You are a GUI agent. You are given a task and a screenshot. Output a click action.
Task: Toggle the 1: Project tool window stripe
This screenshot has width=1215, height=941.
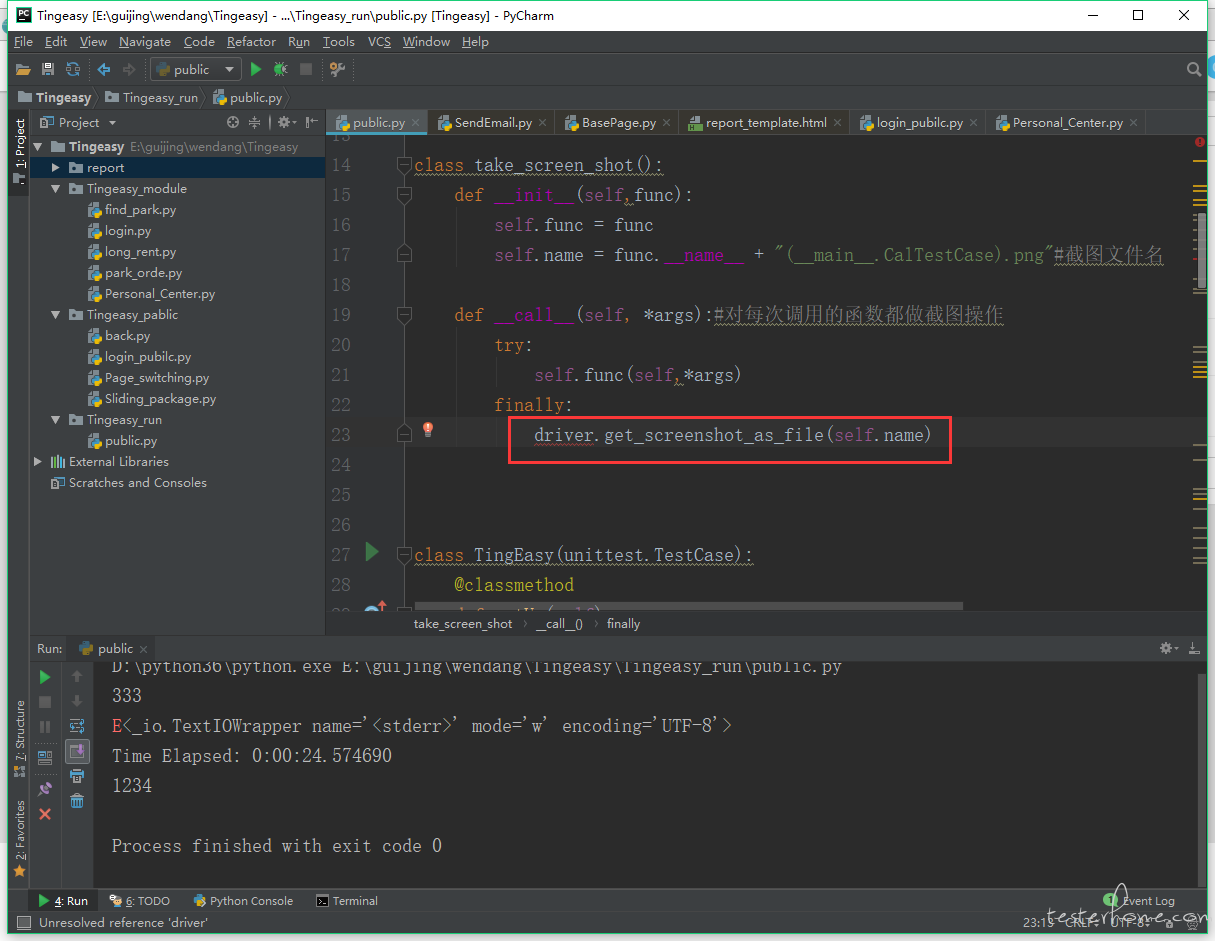19,151
